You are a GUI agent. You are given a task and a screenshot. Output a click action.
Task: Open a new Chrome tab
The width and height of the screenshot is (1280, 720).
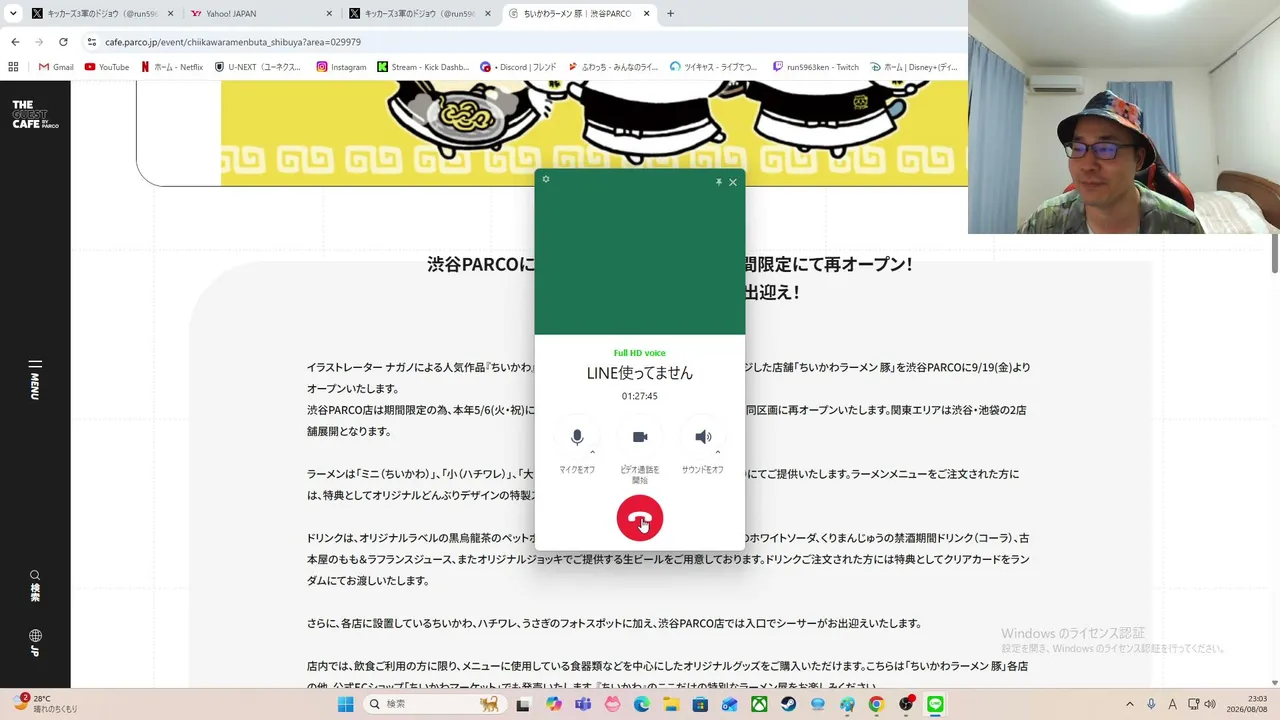coord(670,14)
